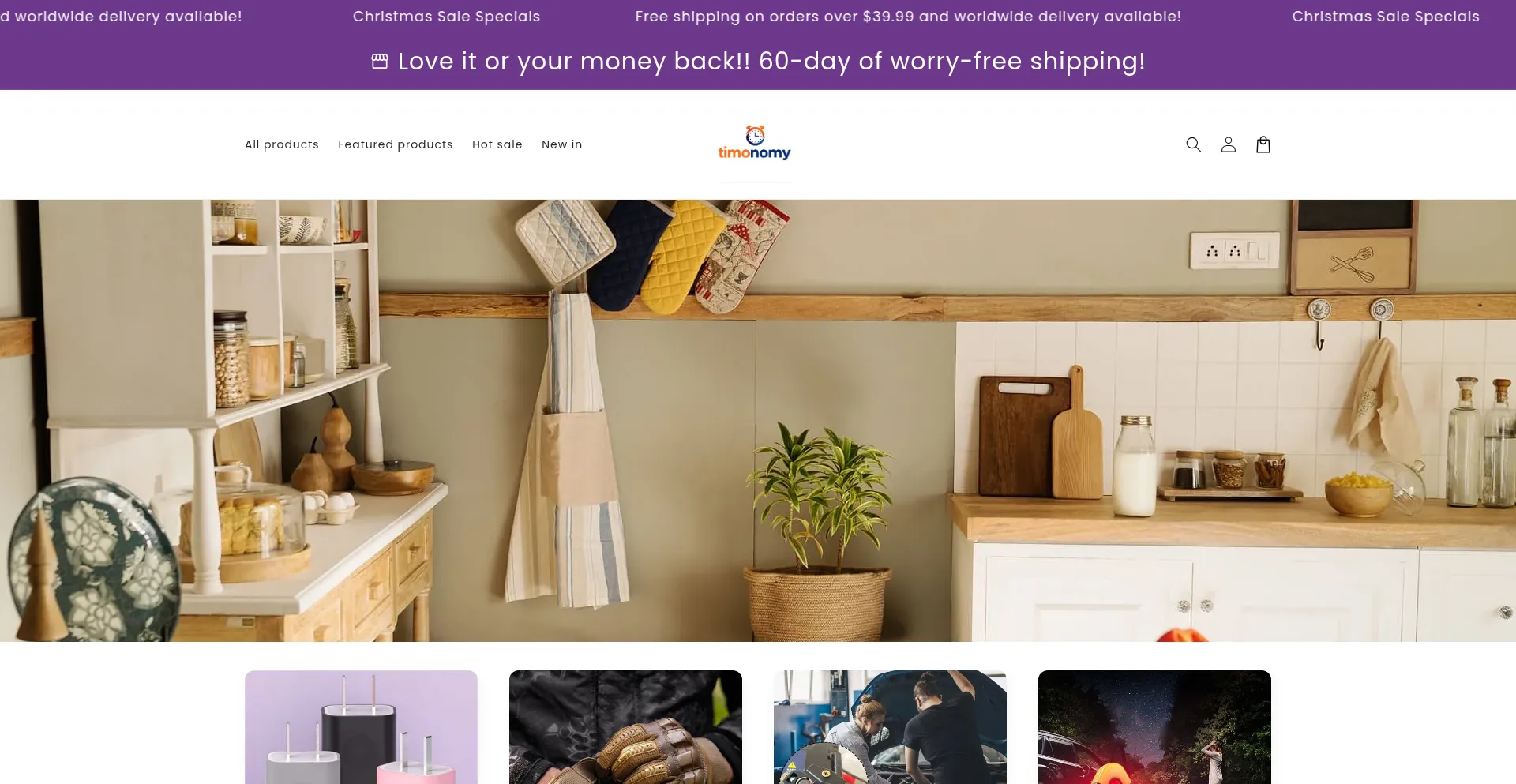
Task: Open the Hot sale menu item
Action: (497, 144)
